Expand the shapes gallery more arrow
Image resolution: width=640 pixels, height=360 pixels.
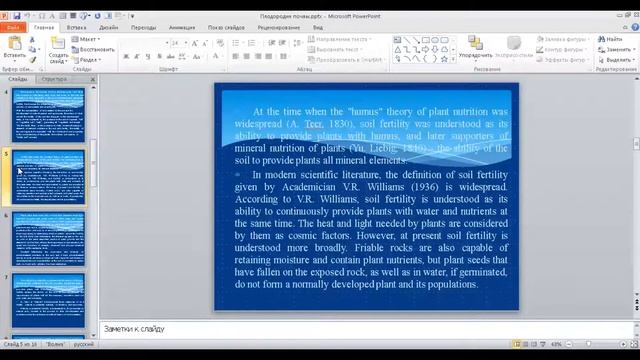click(453, 60)
